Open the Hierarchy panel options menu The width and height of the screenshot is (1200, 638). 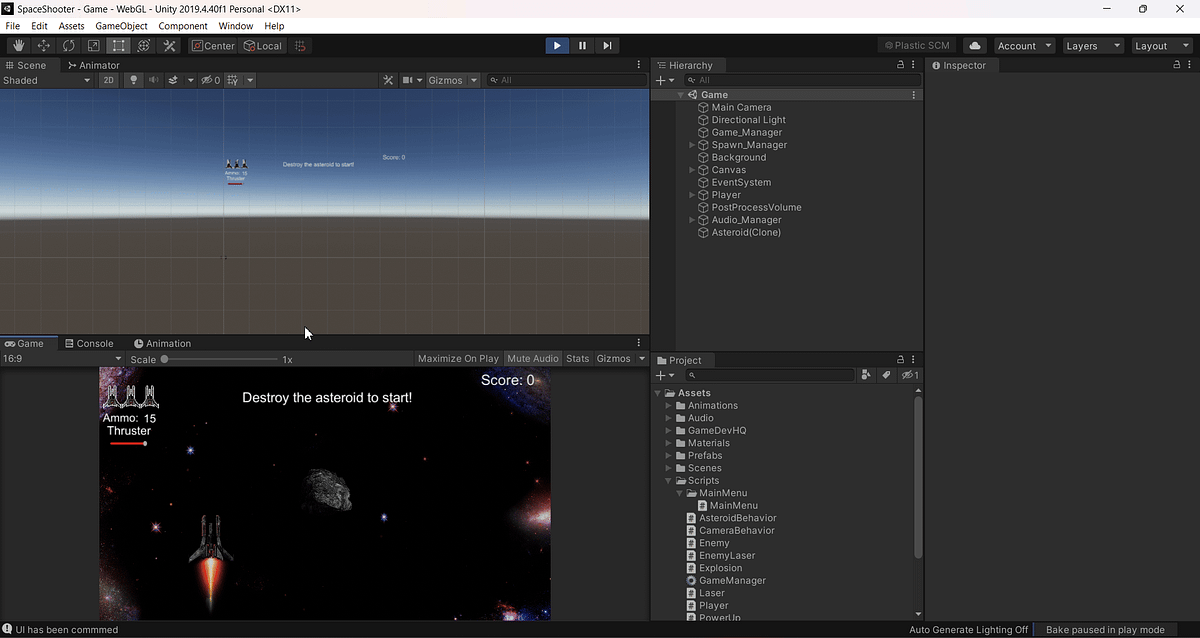912,64
